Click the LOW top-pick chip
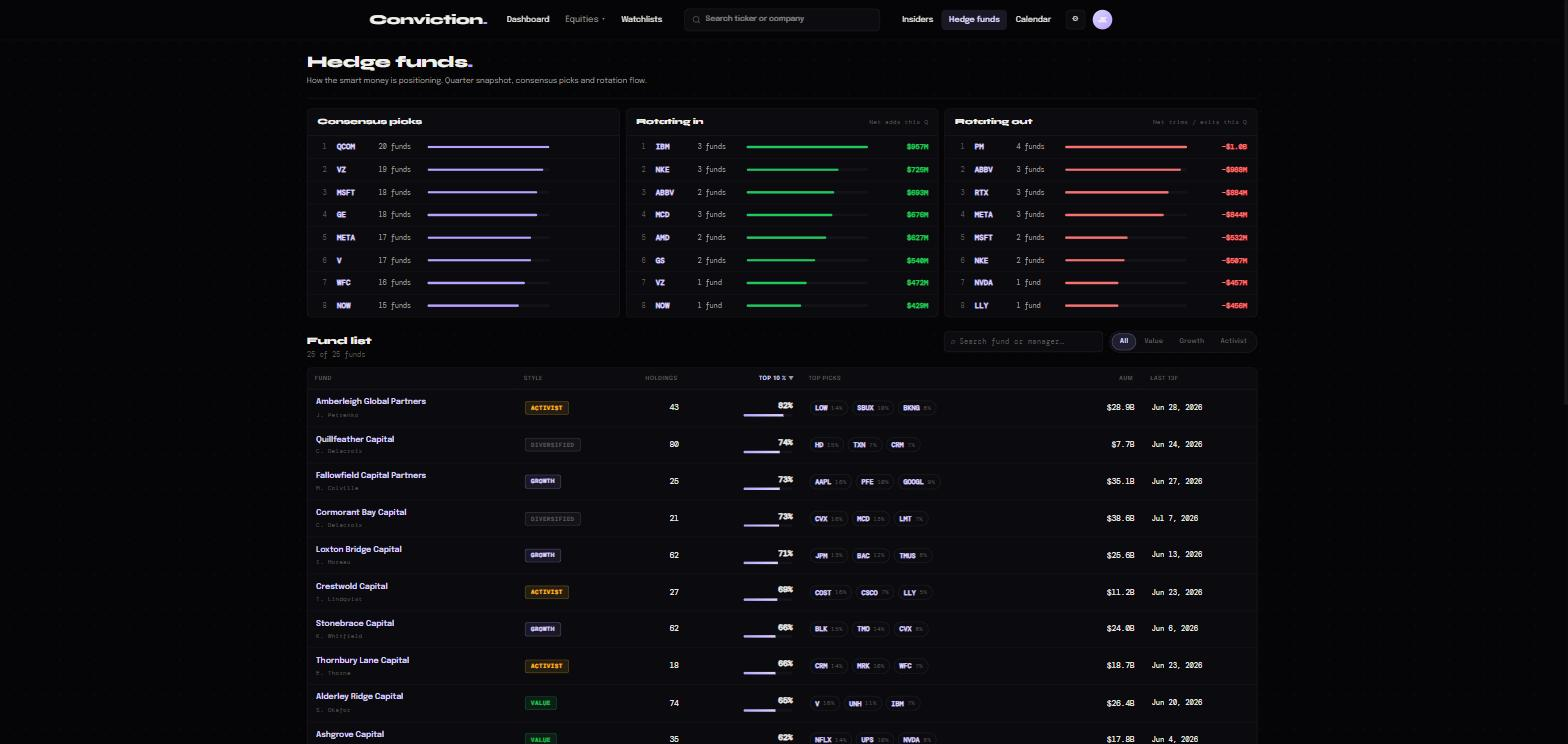The width and height of the screenshot is (1568, 744). (x=829, y=408)
